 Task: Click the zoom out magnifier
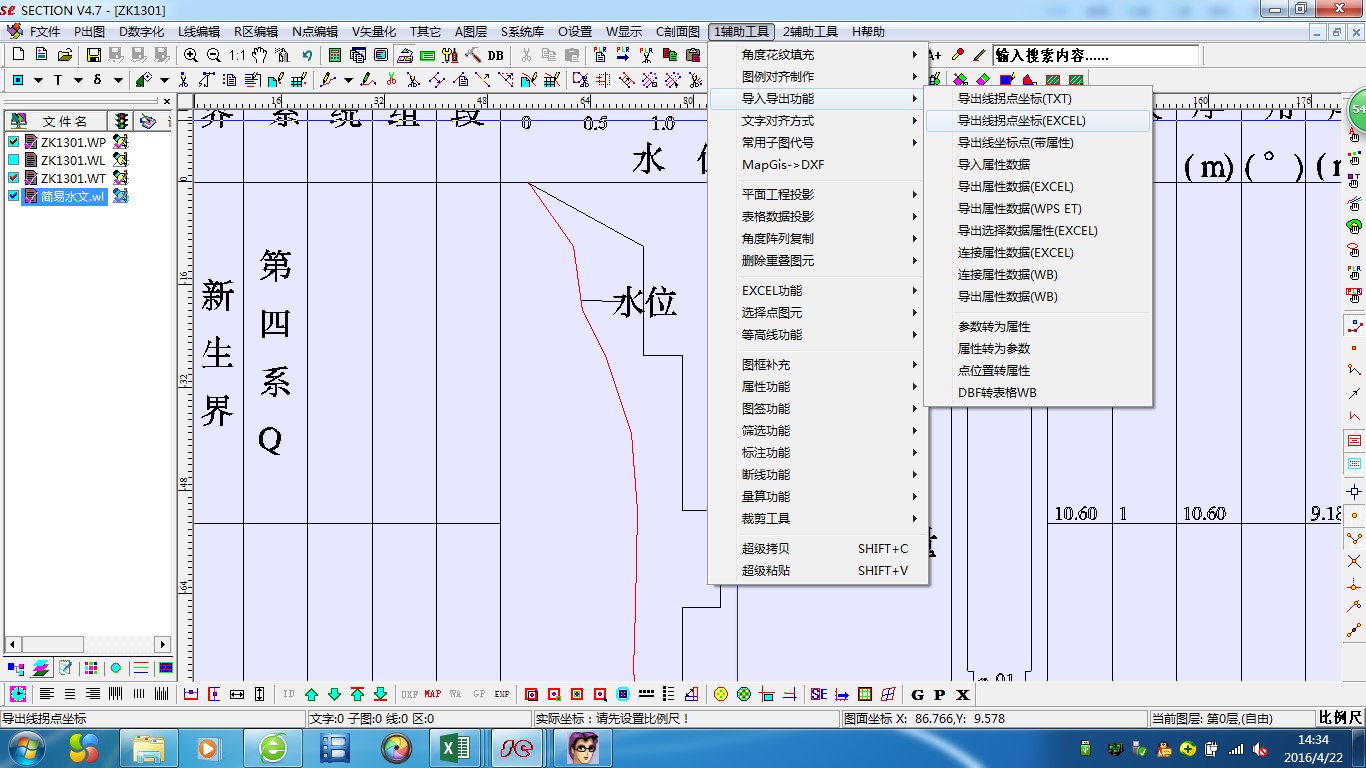(x=214, y=55)
